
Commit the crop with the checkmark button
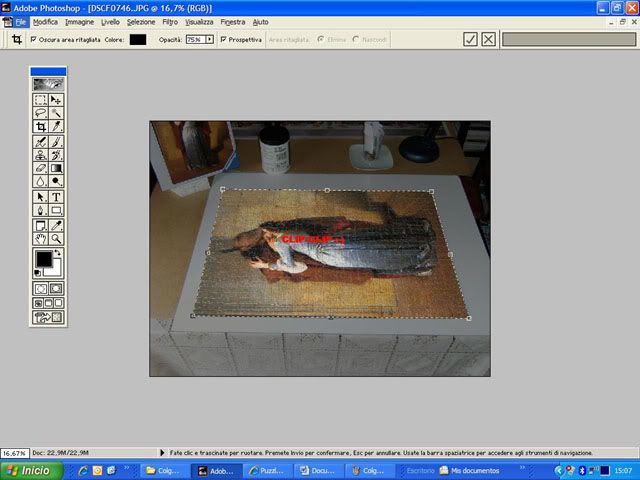[x=470, y=40]
